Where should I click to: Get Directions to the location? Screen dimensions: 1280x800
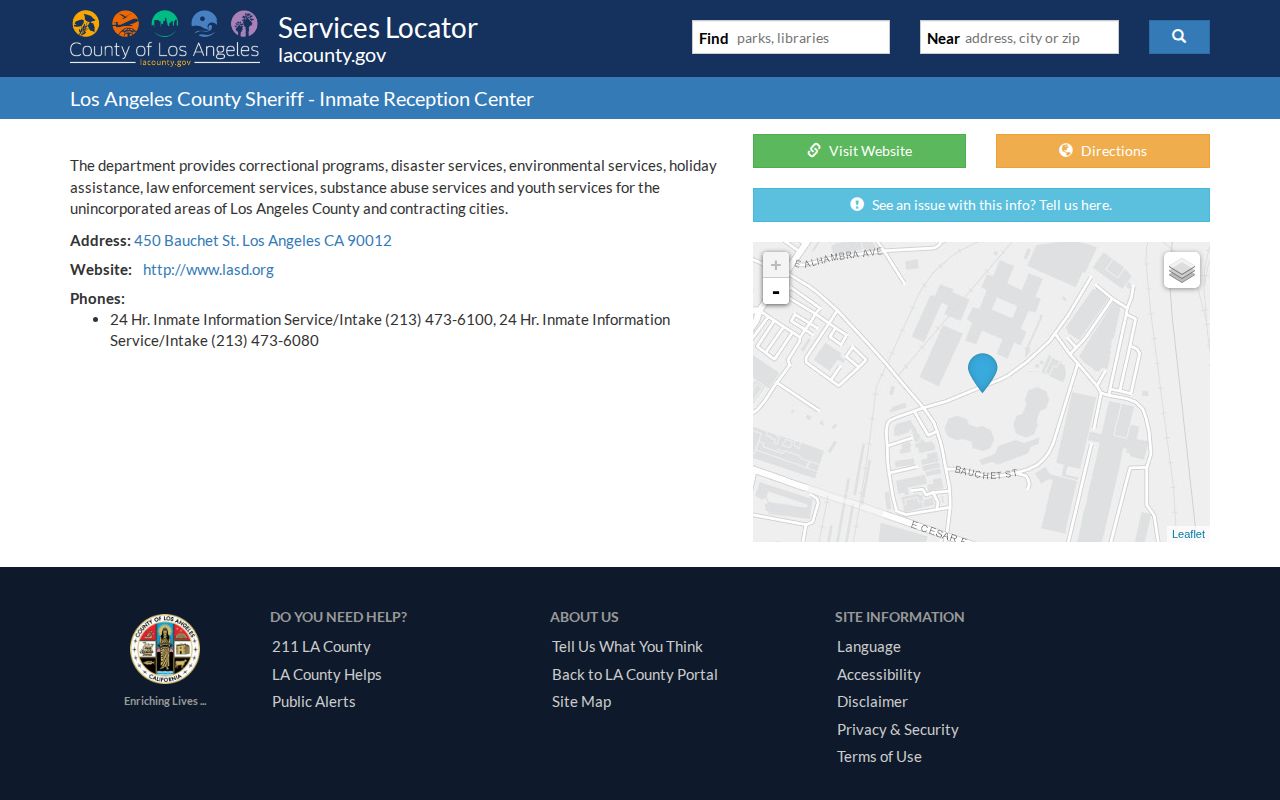point(1103,151)
